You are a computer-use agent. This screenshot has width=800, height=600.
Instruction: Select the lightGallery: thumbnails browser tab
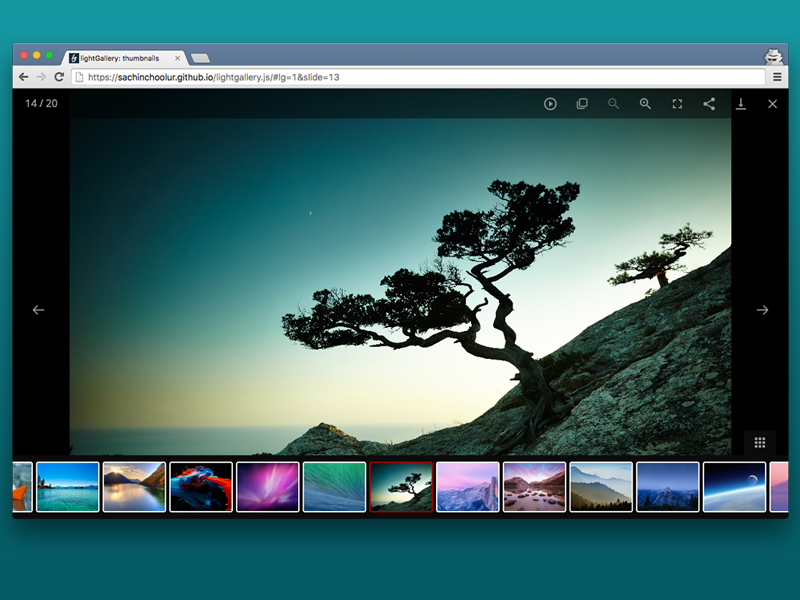[120, 57]
